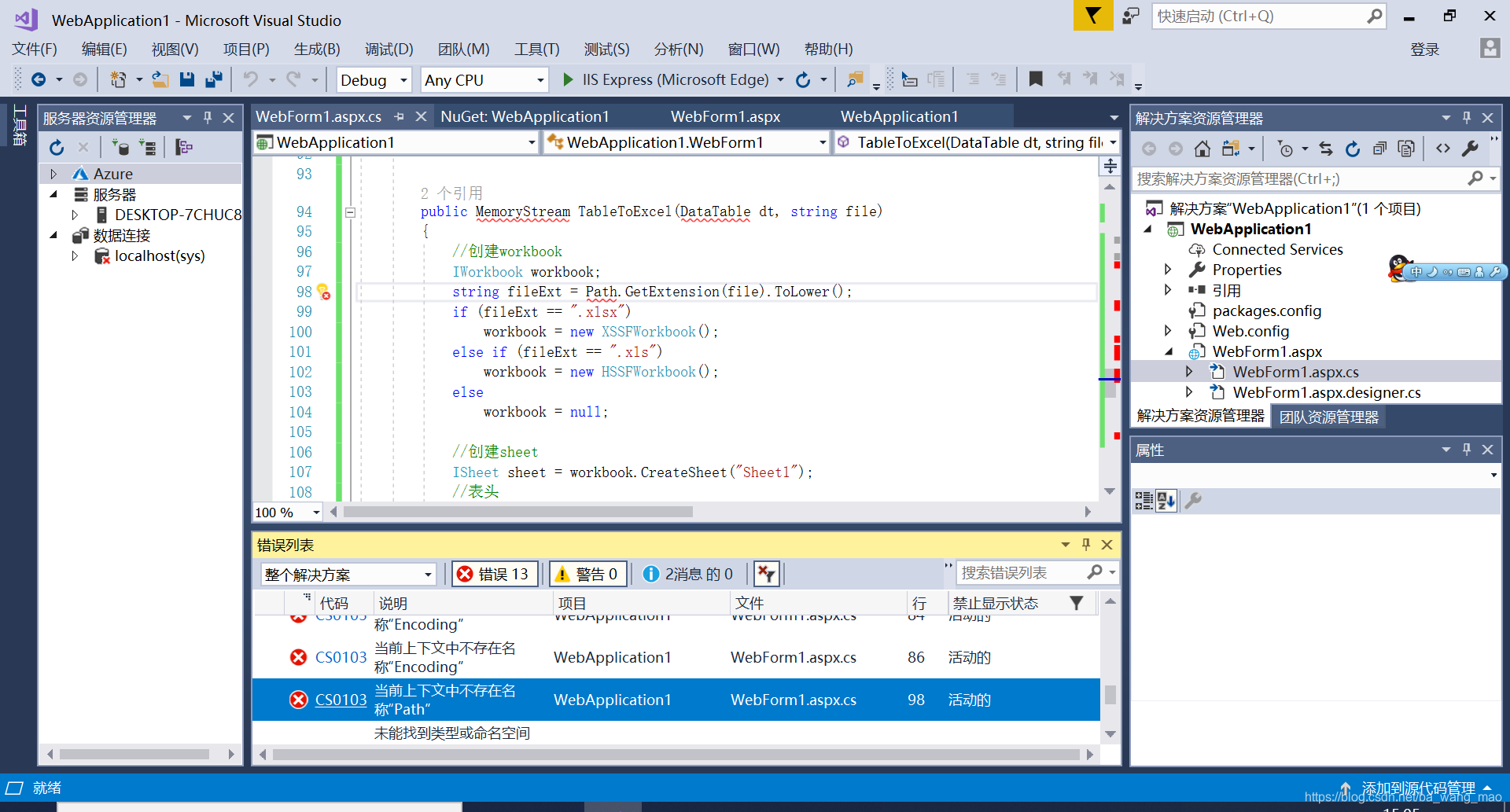This screenshot has width=1510, height=812.
Task: Expand the localhost(sys) data connection
Action: (75, 255)
